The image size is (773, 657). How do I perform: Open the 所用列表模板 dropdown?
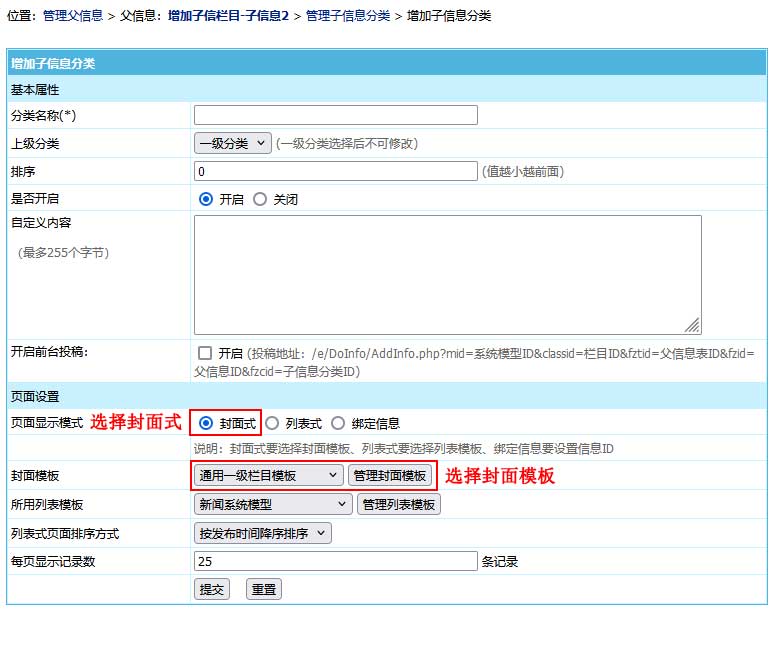273,505
